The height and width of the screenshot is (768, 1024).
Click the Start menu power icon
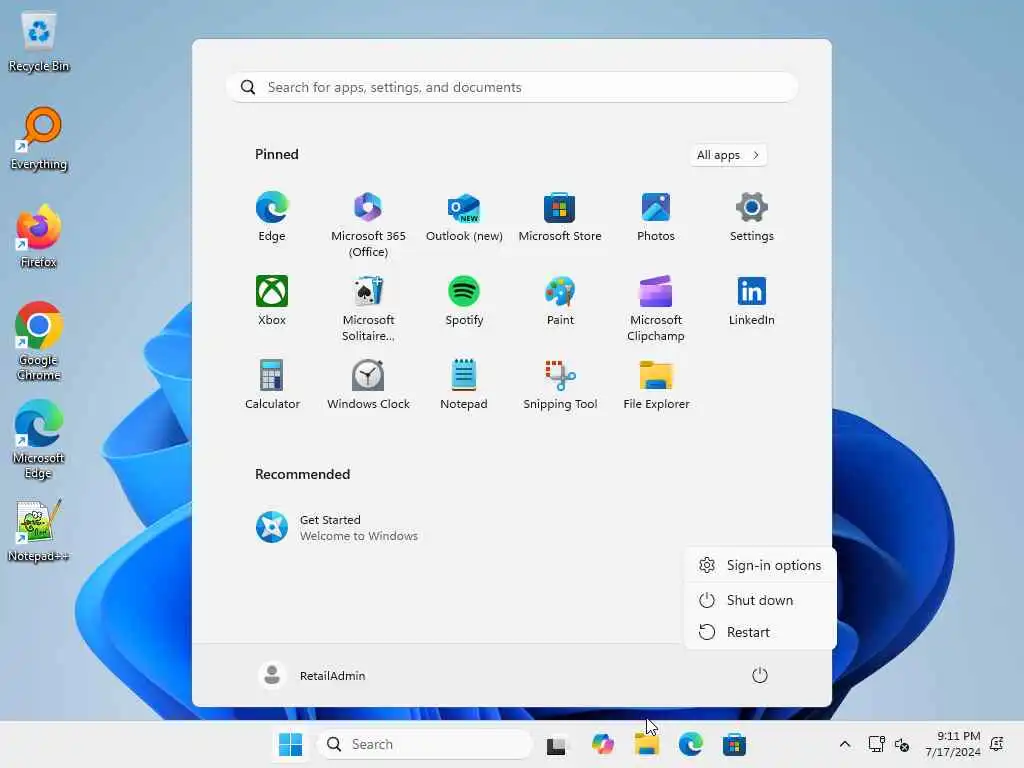pos(760,675)
